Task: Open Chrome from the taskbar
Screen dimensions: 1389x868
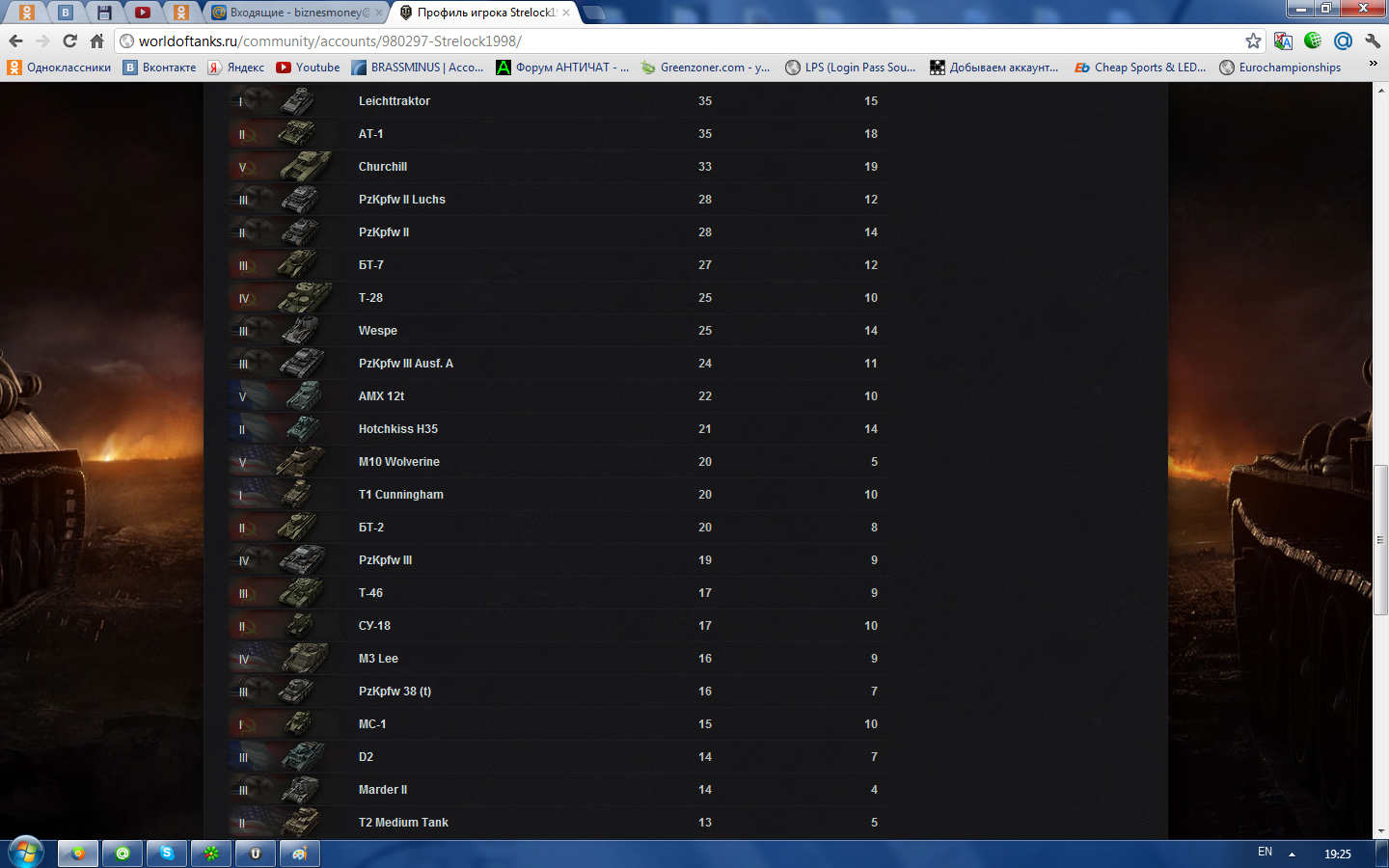Action: (x=78, y=854)
